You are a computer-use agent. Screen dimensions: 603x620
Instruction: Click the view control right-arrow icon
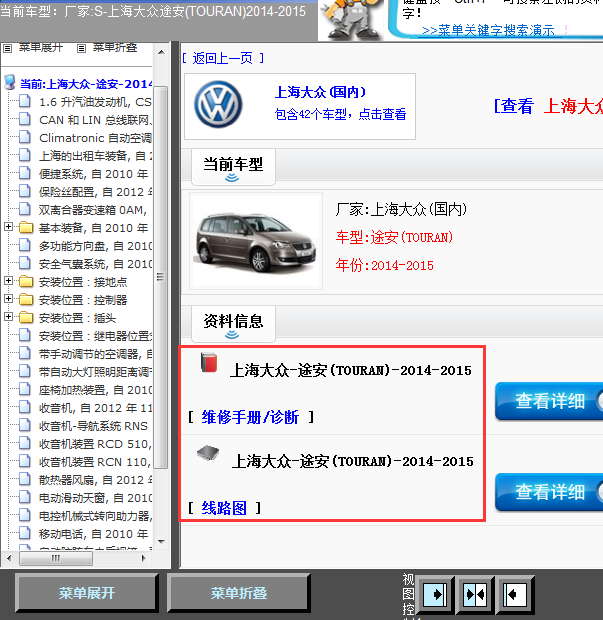tap(435, 595)
